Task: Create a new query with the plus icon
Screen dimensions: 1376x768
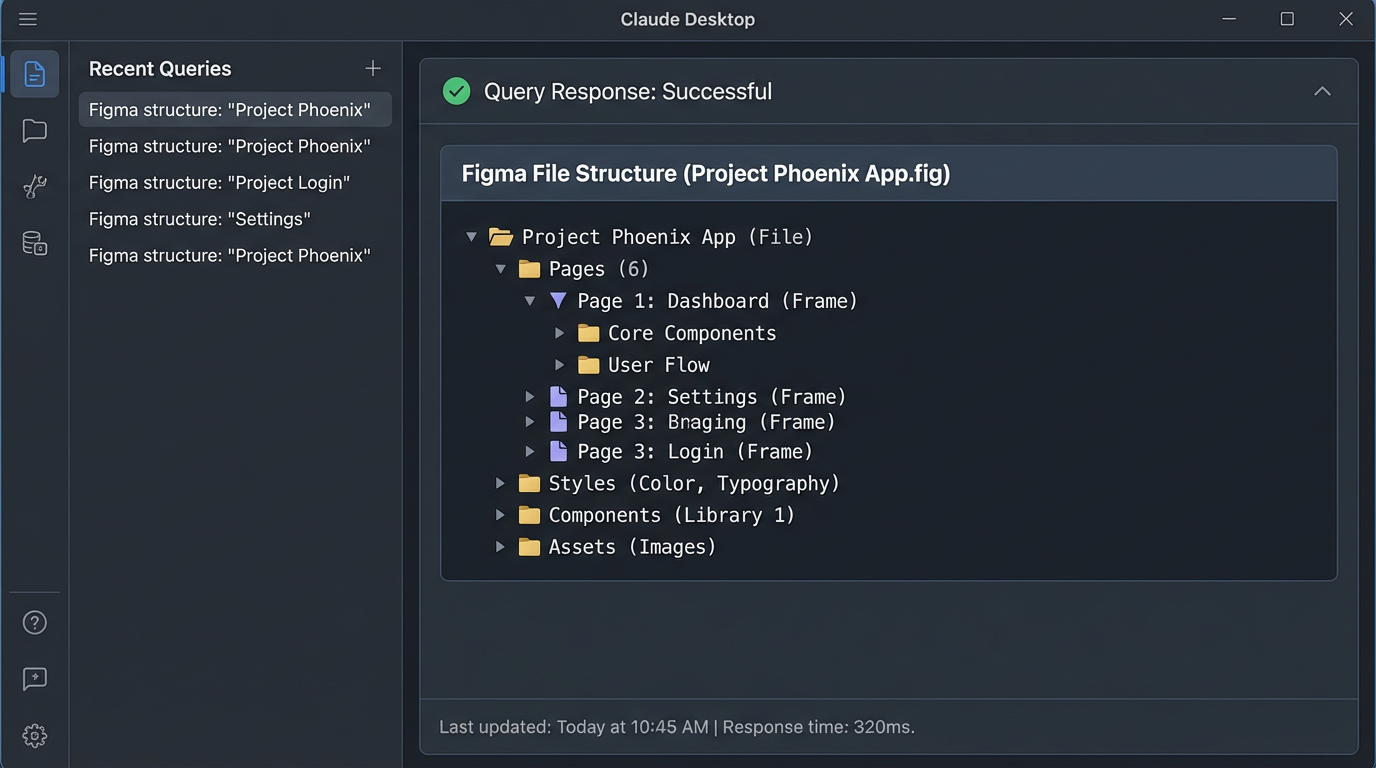Action: point(372,68)
